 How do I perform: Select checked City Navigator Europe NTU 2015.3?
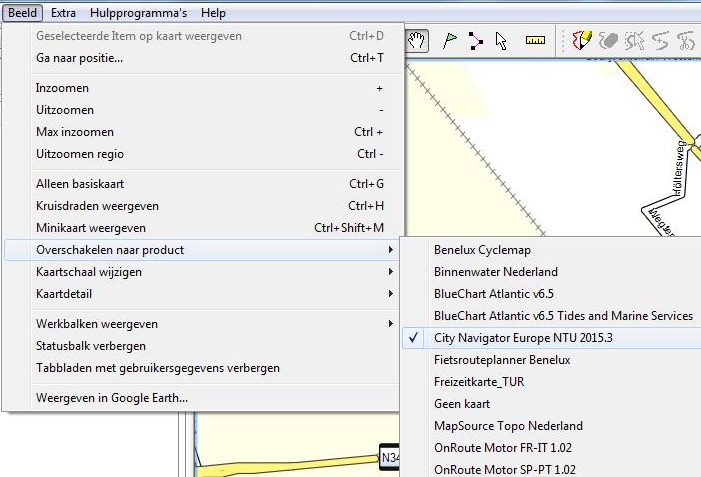(551, 338)
